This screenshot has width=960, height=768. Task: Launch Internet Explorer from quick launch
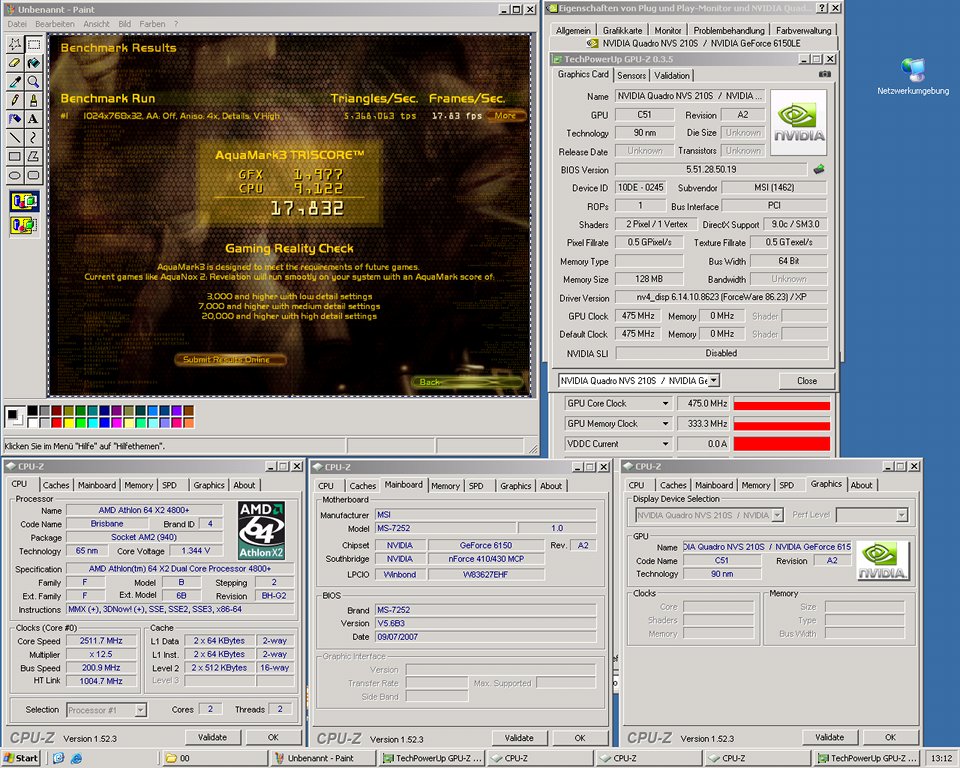(77, 758)
